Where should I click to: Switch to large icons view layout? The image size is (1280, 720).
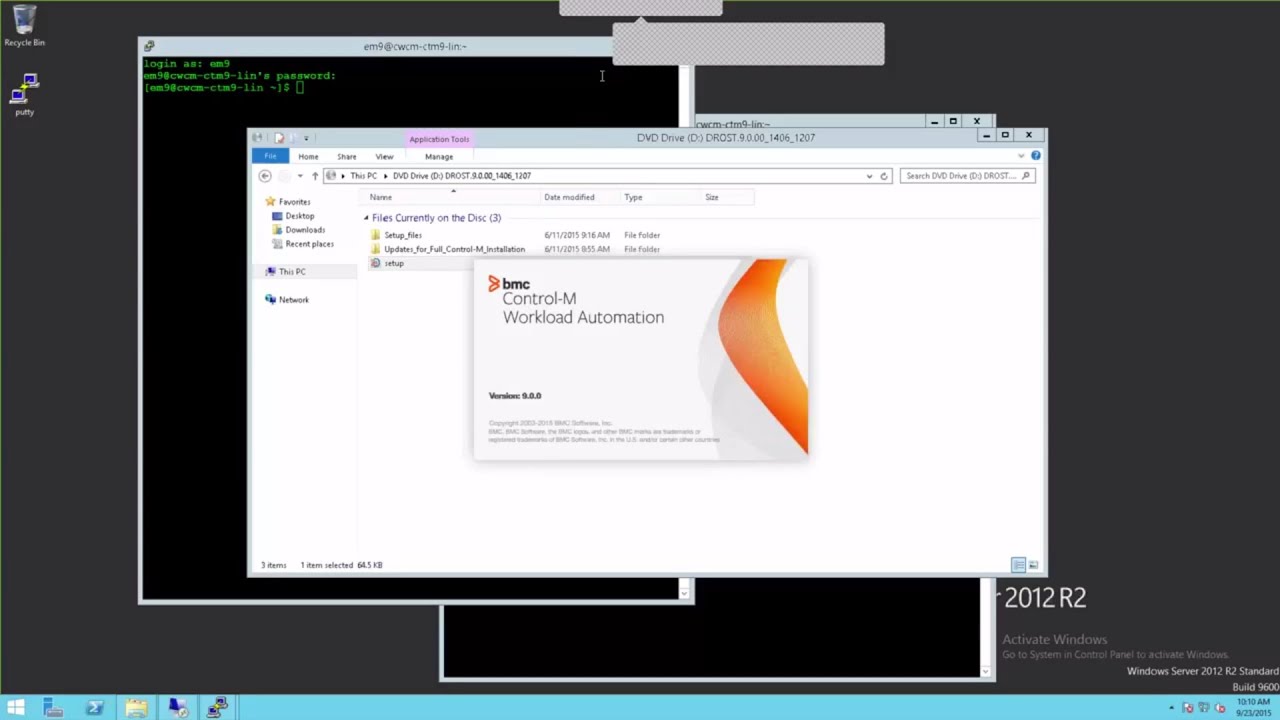click(x=1034, y=565)
